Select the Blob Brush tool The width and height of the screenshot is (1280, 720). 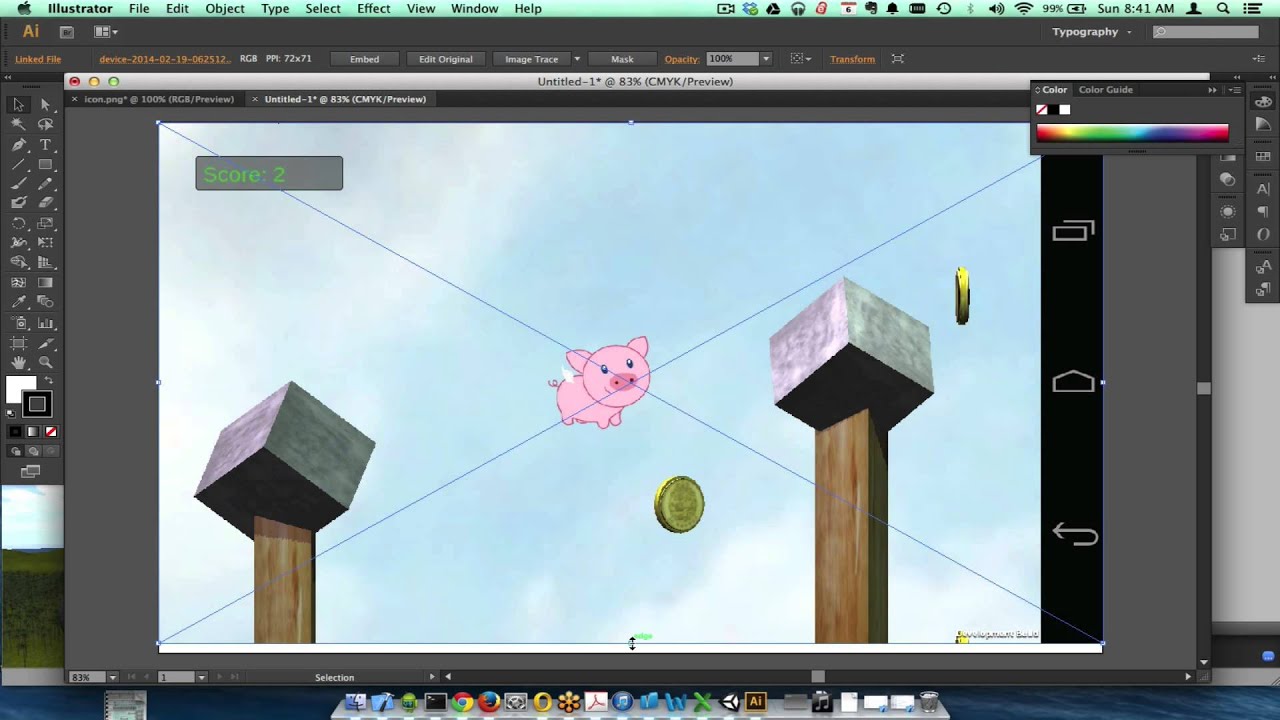18,203
